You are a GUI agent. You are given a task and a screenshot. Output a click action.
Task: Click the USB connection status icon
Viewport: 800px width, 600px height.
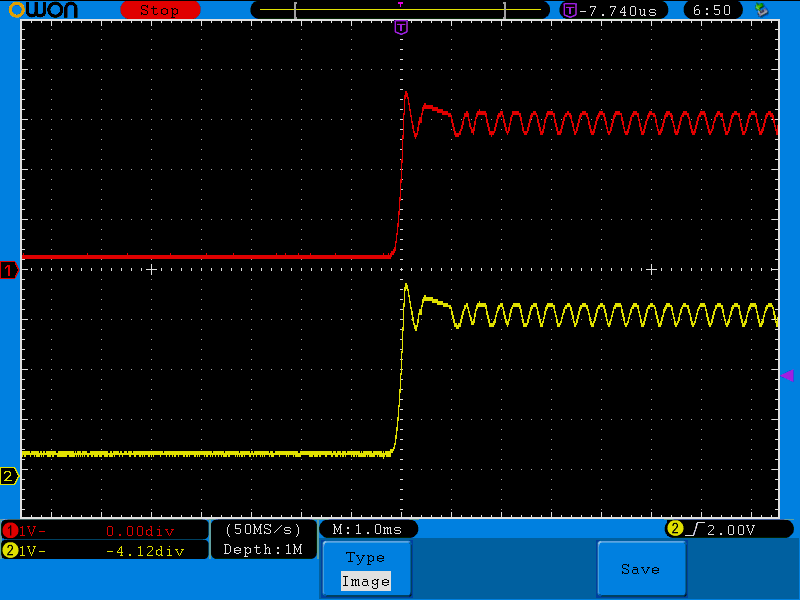763,10
